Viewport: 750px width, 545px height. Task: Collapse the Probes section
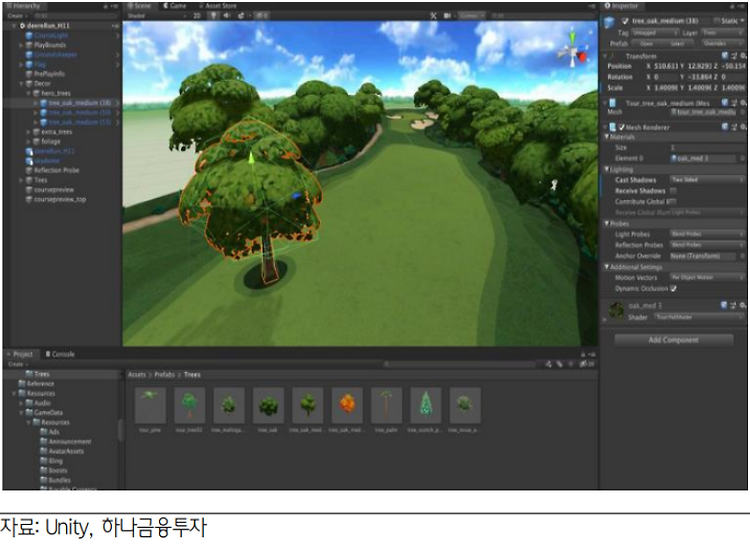pos(606,223)
